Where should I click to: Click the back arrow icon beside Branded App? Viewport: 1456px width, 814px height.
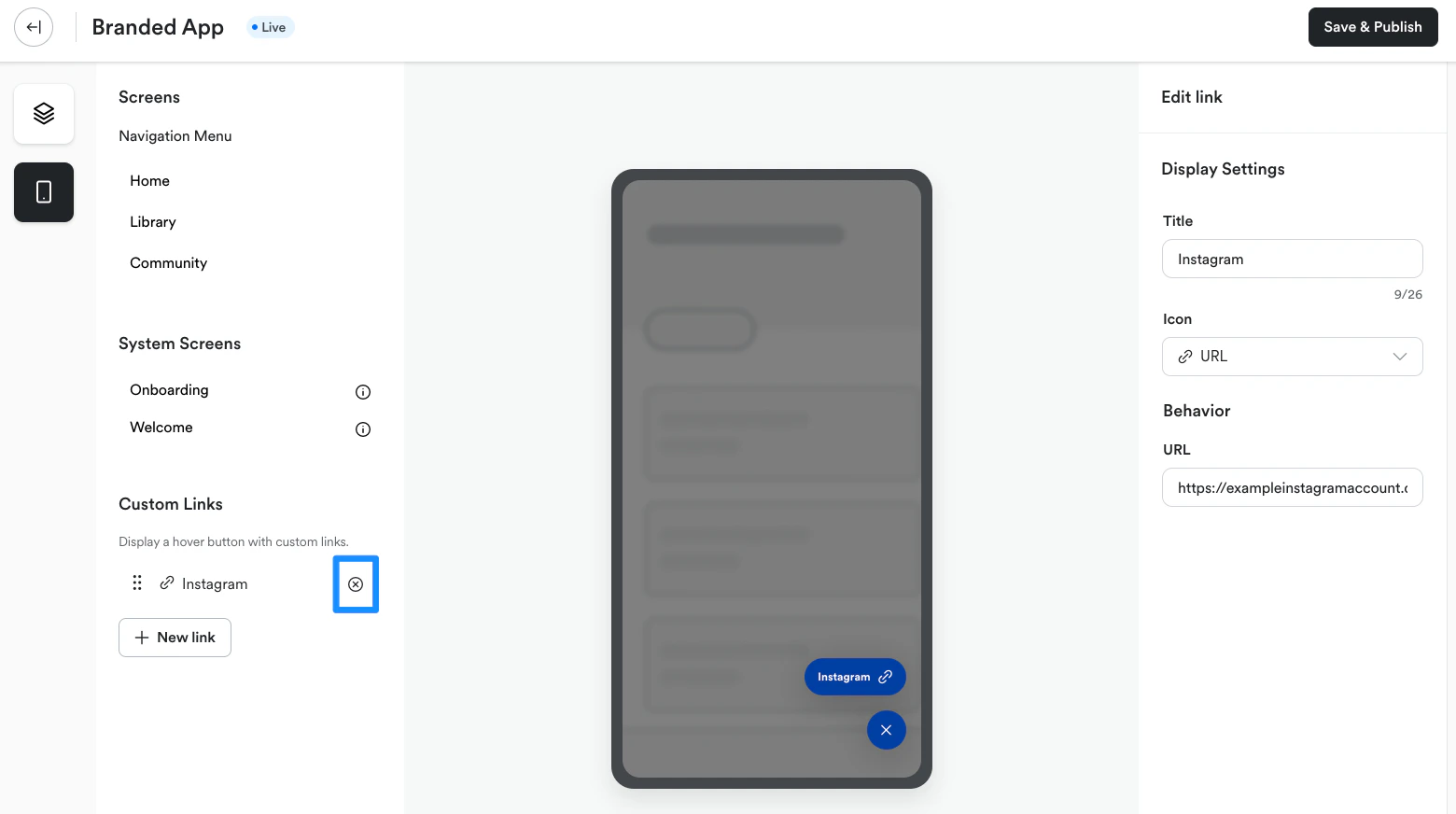tap(34, 27)
